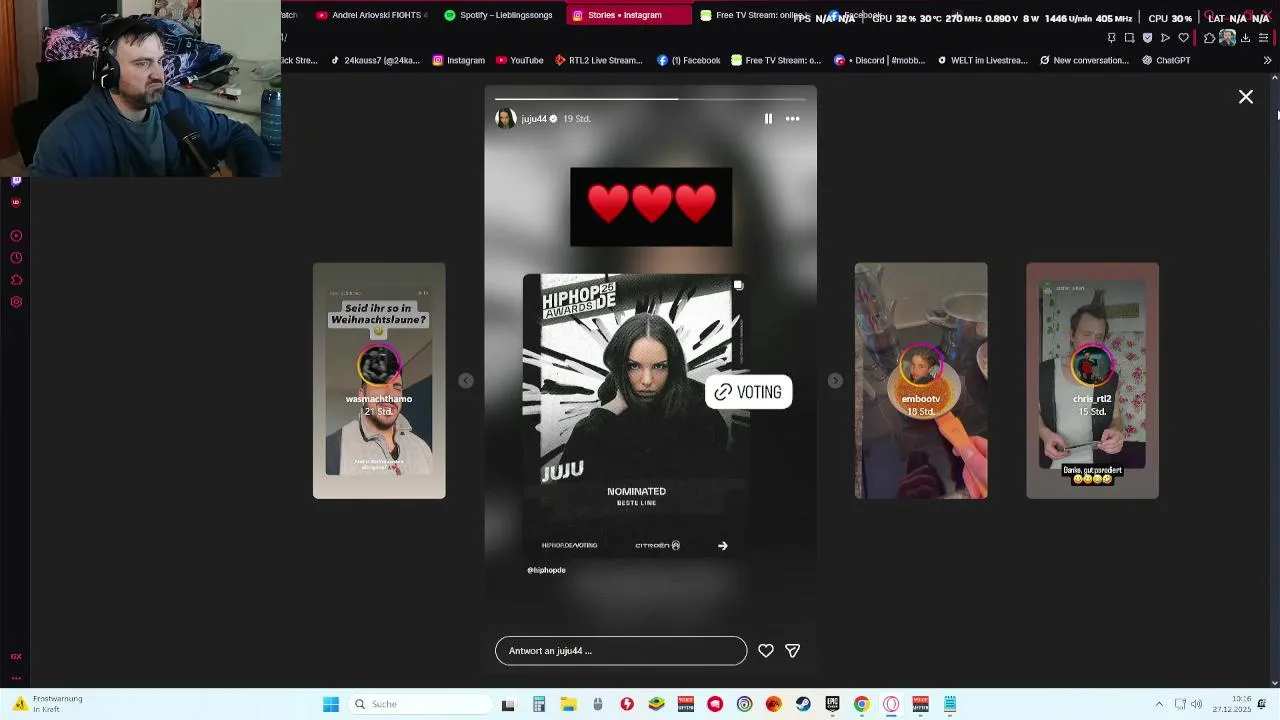Screen dimensions: 1280x720
Task: Click the story progress bar
Action: (650, 98)
